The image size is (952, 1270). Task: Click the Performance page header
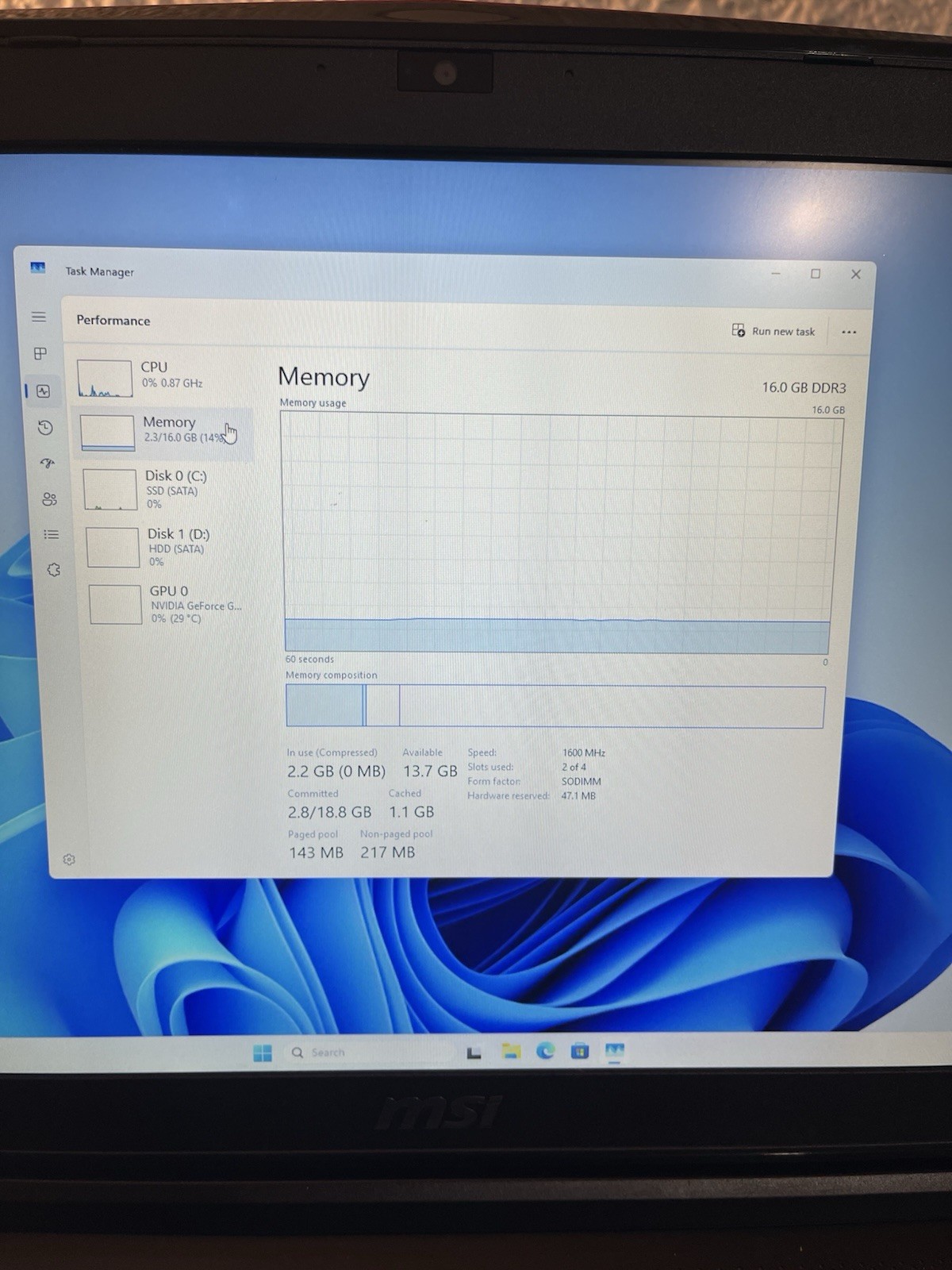click(x=113, y=321)
